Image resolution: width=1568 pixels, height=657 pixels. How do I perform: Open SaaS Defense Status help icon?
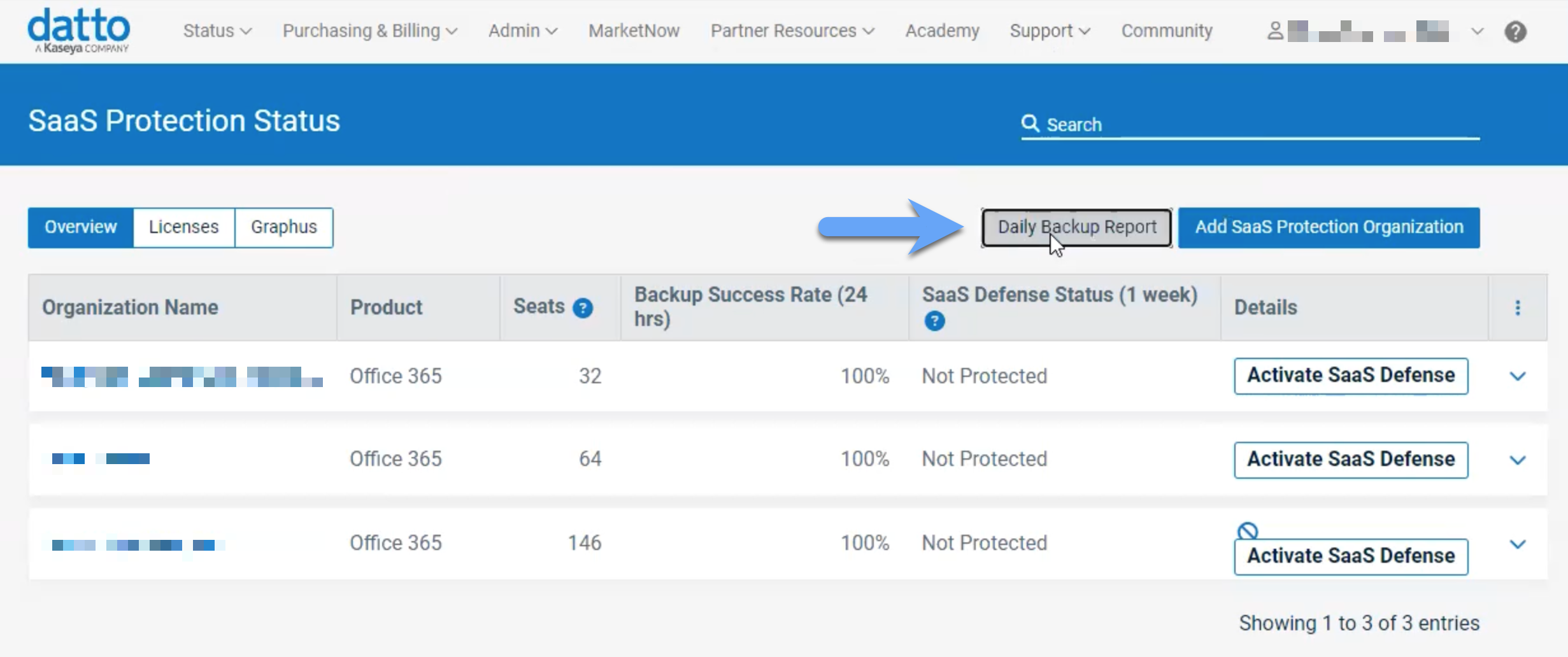pyautogui.click(x=934, y=321)
